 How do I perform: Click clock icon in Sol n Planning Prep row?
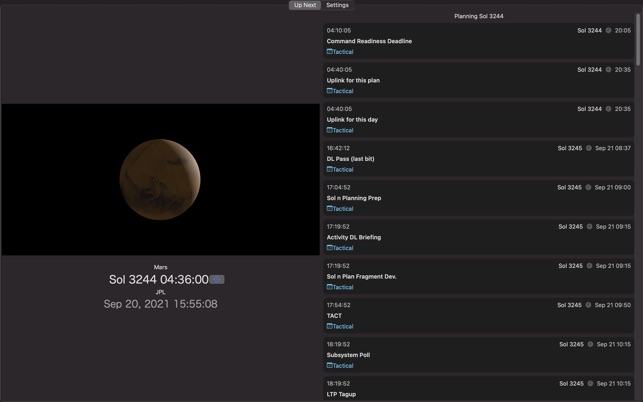pyautogui.click(x=588, y=187)
